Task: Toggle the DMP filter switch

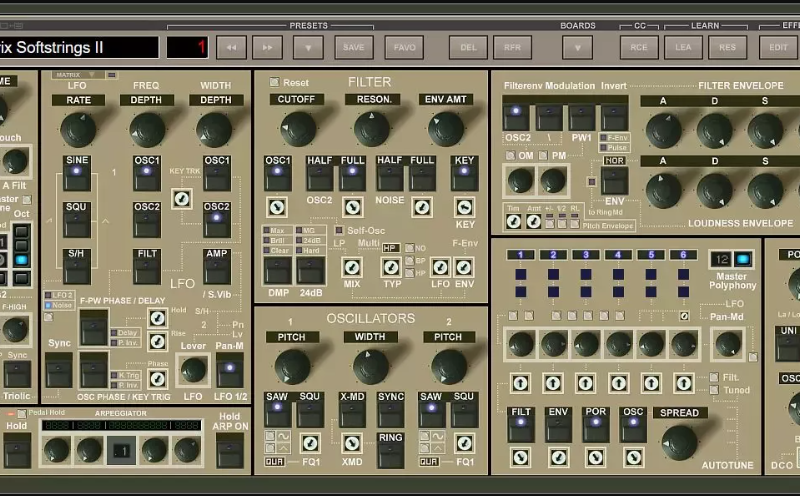Action: (x=278, y=270)
